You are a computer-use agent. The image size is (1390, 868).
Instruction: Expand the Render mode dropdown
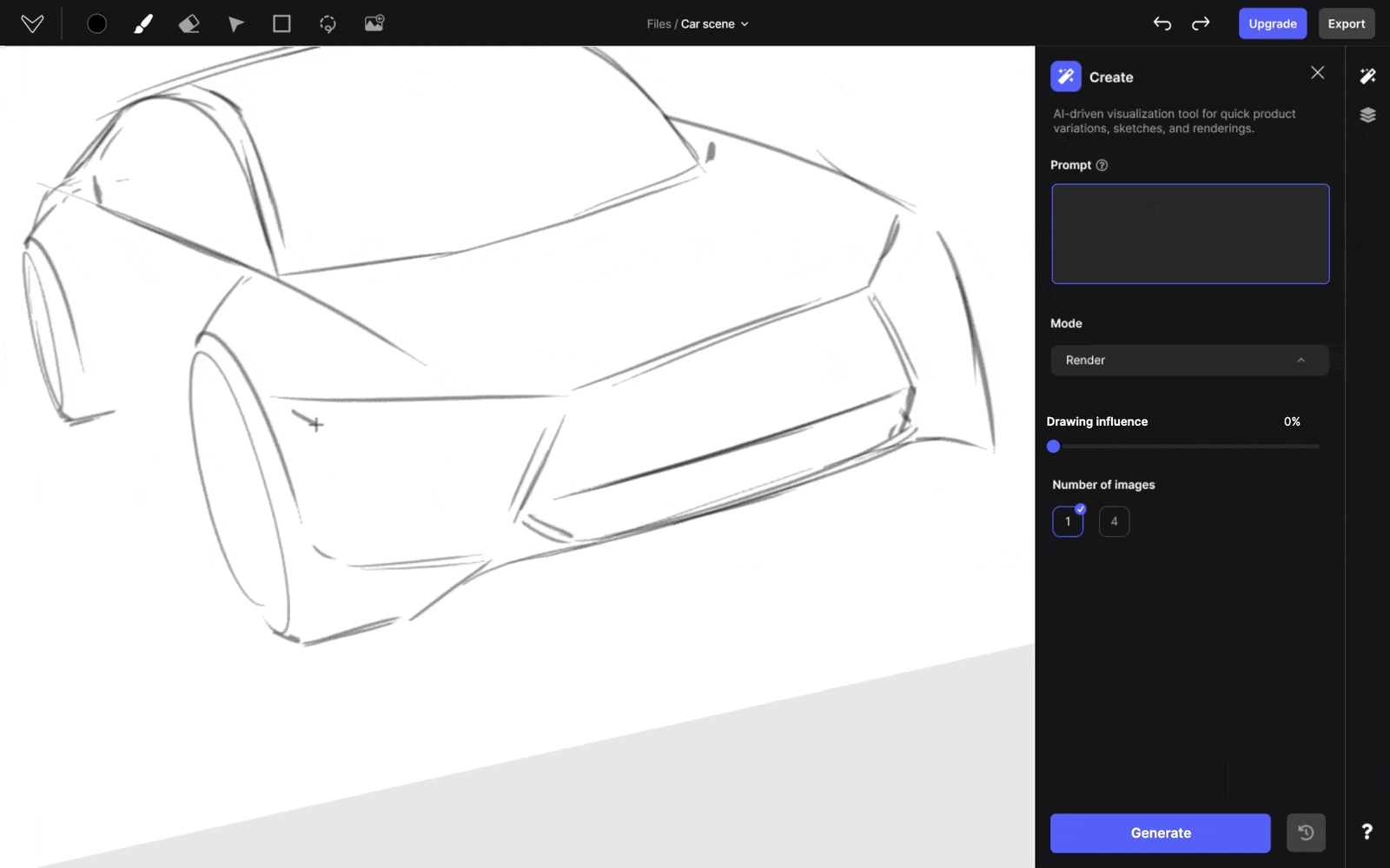(x=1189, y=361)
